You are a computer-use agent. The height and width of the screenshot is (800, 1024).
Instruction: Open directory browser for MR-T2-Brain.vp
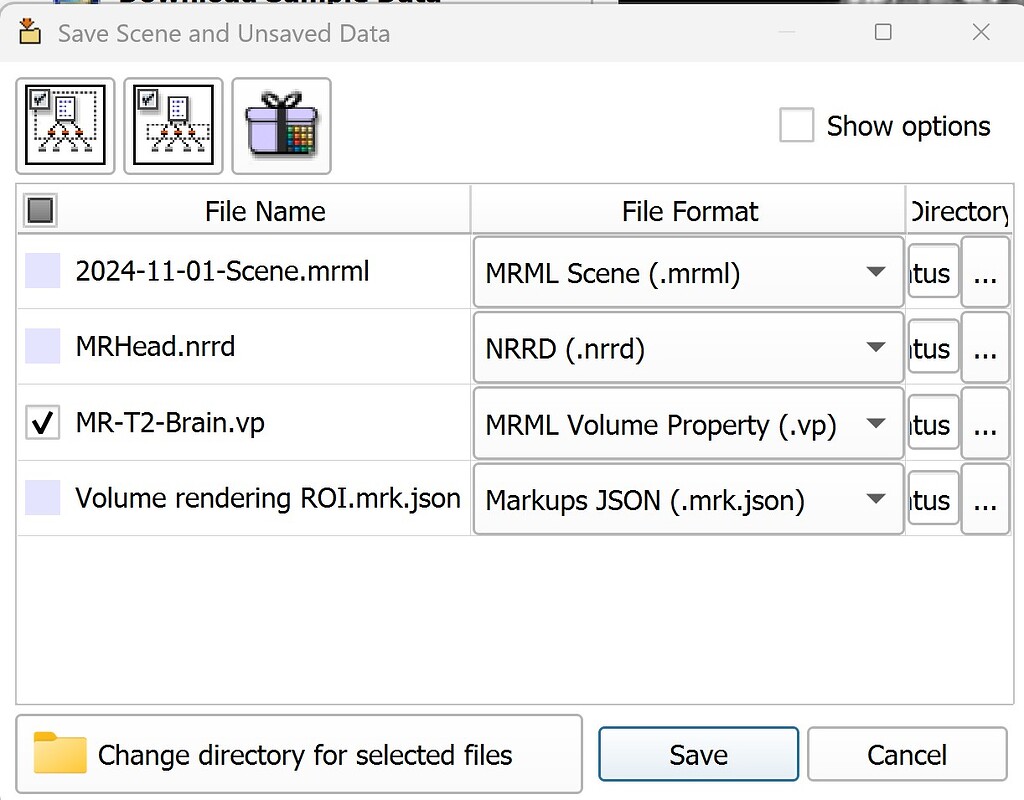click(x=985, y=423)
